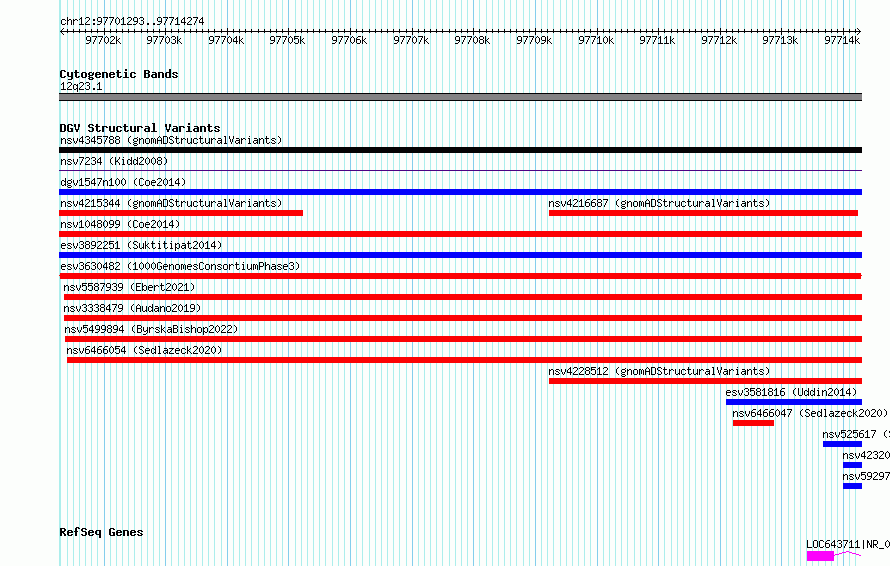
Task: Select the nsv4216687 red variant bar
Action: [x=703, y=213]
